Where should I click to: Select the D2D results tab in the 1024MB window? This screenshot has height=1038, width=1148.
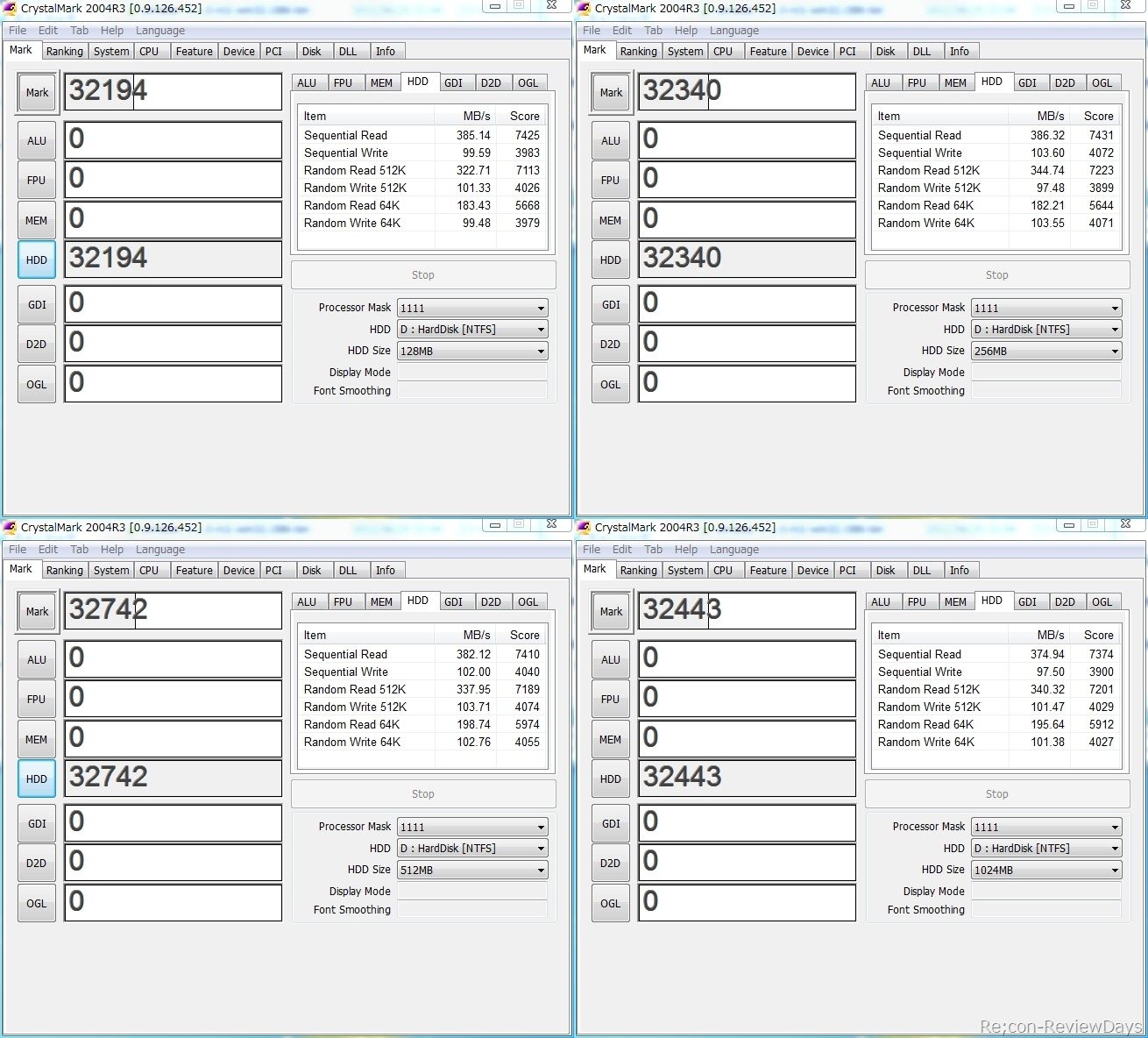pyautogui.click(x=1065, y=602)
